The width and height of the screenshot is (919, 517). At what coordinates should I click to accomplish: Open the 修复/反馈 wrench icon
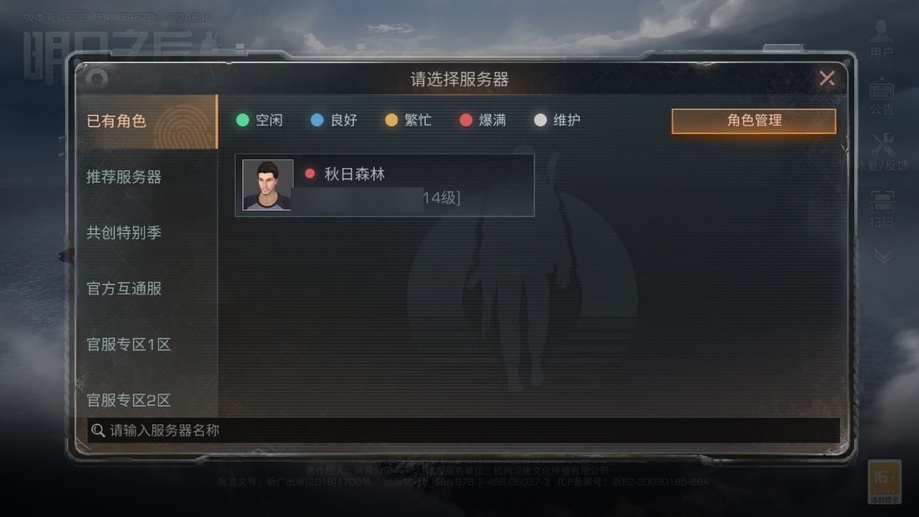point(882,152)
